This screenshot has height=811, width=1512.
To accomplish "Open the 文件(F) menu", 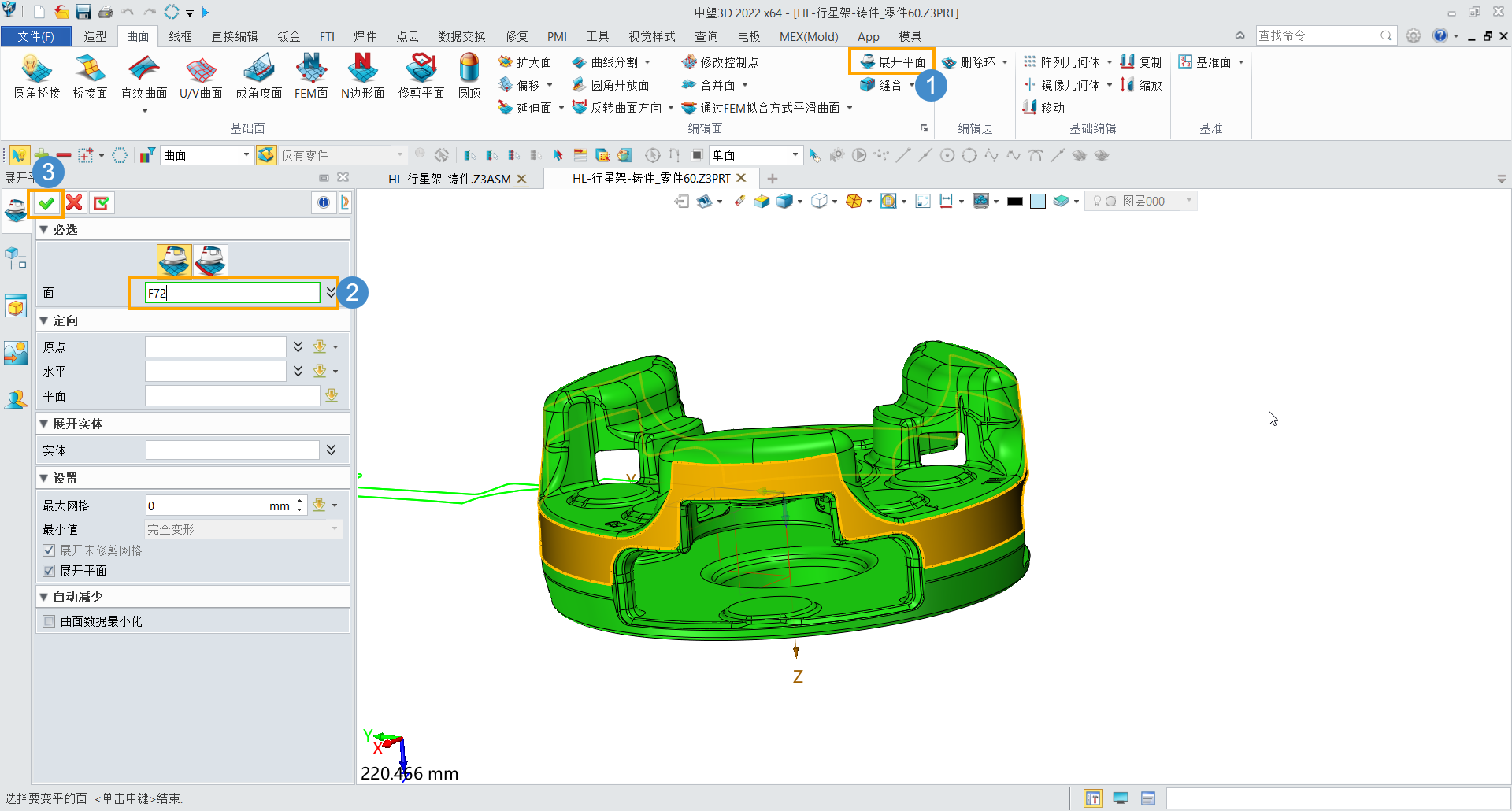I will tap(36, 36).
